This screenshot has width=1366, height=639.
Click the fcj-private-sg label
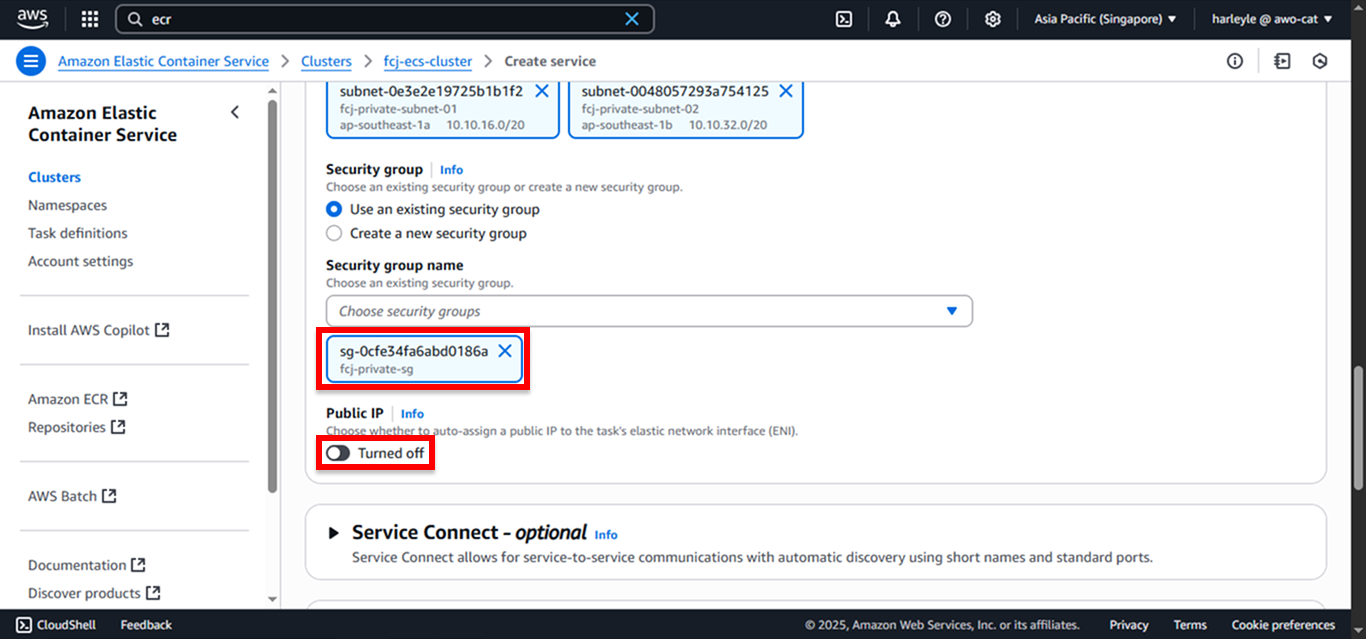point(377,369)
